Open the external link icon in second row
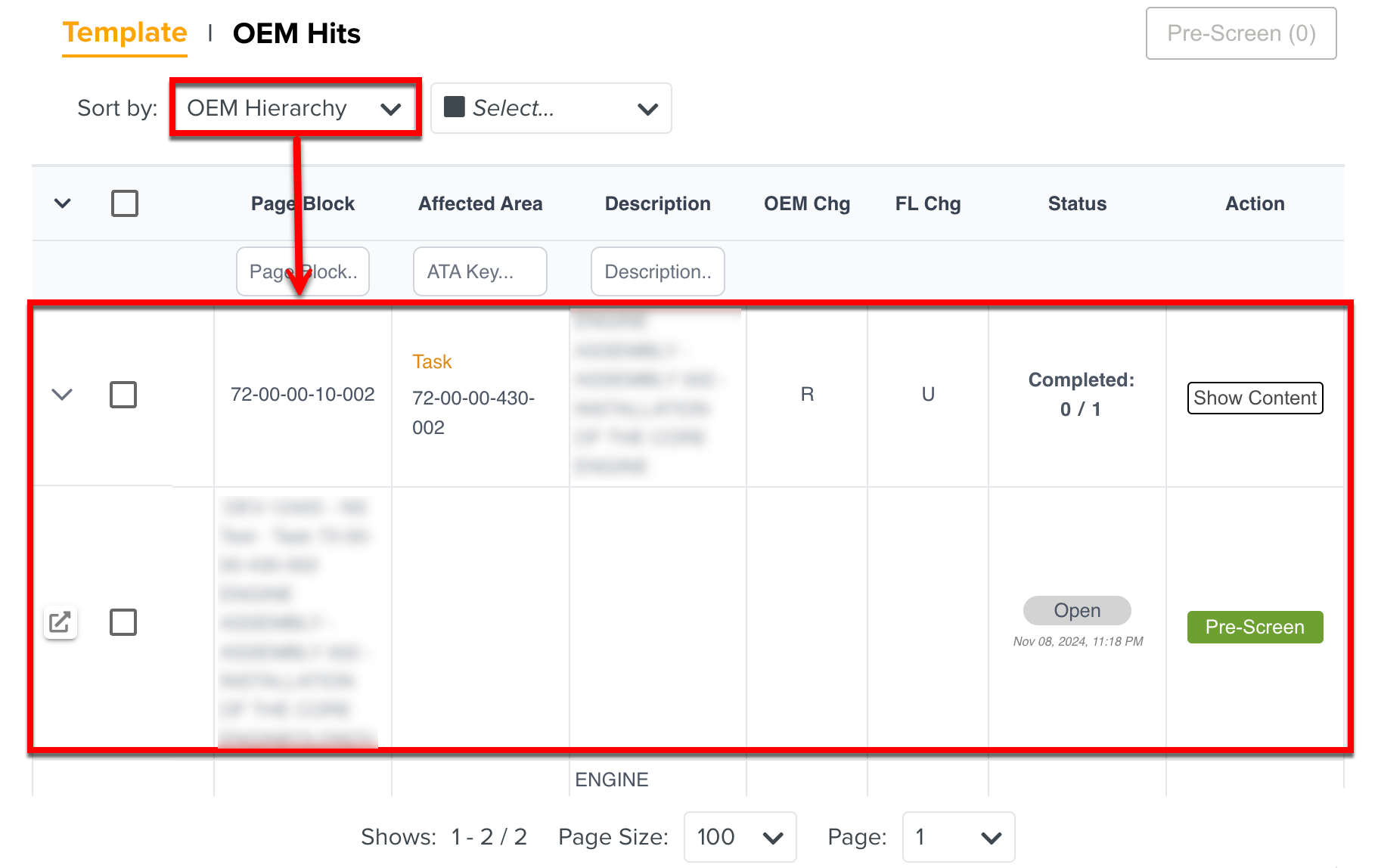Viewport: 1378px width, 868px height. [61, 623]
